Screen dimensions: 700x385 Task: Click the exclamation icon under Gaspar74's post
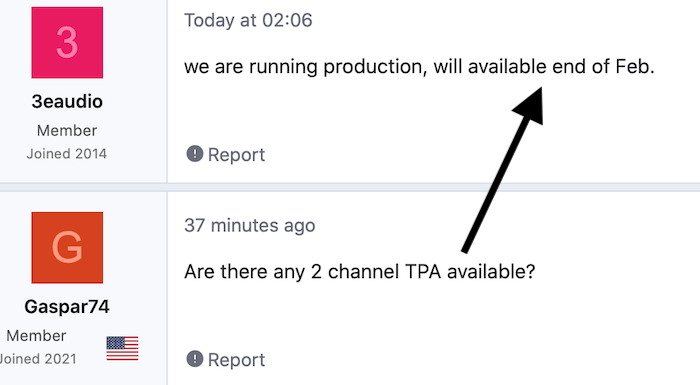(x=195, y=359)
